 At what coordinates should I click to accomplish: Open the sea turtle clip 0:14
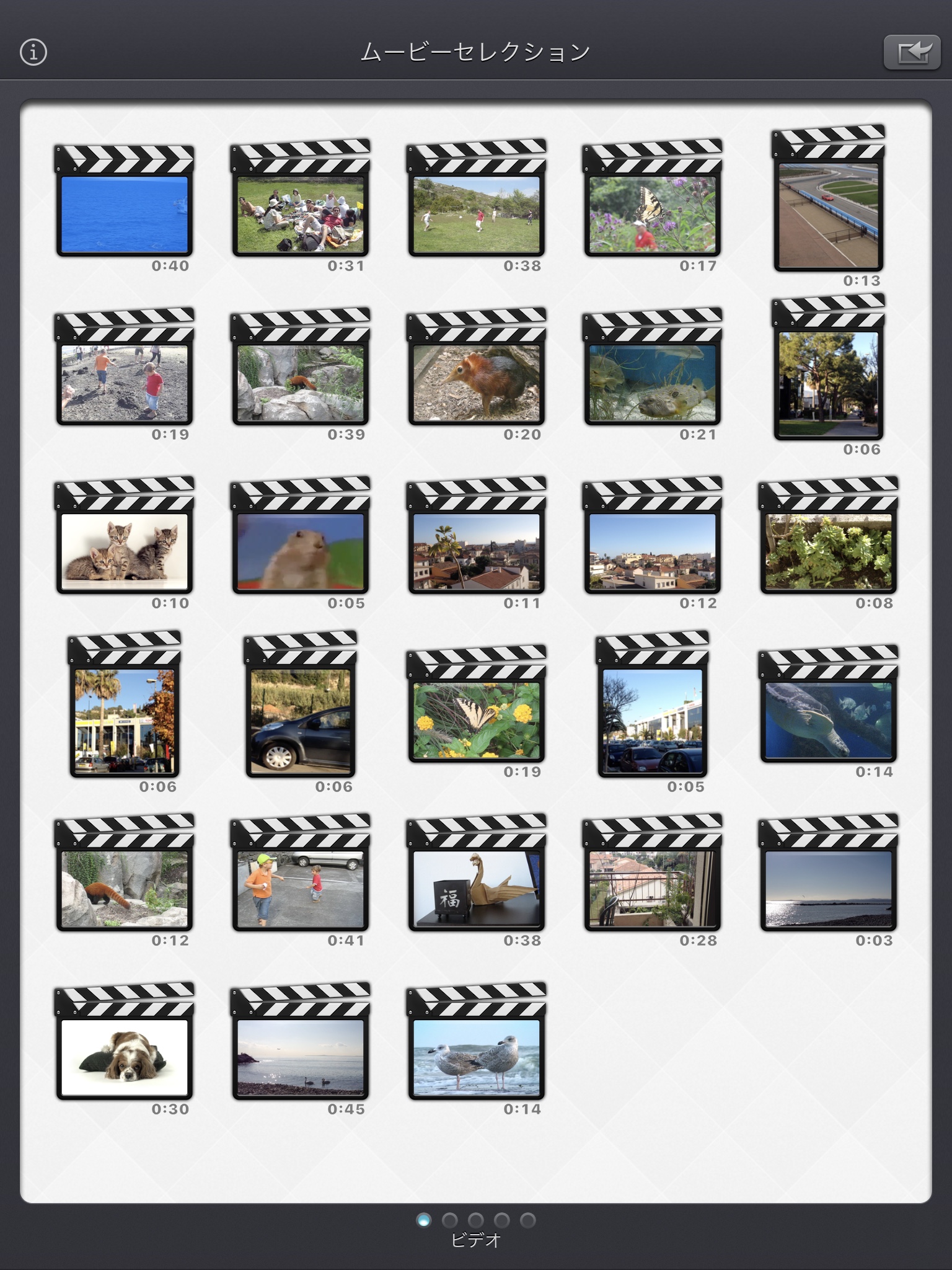tap(829, 704)
